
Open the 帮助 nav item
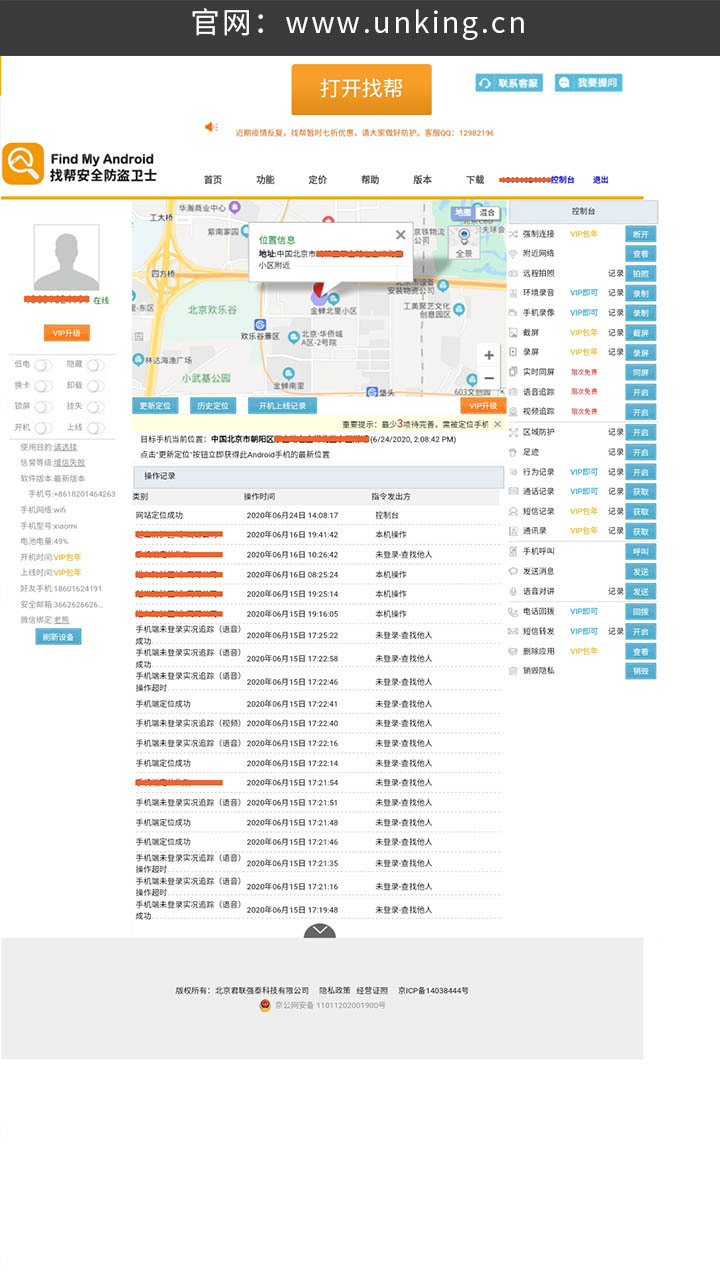click(x=370, y=180)
